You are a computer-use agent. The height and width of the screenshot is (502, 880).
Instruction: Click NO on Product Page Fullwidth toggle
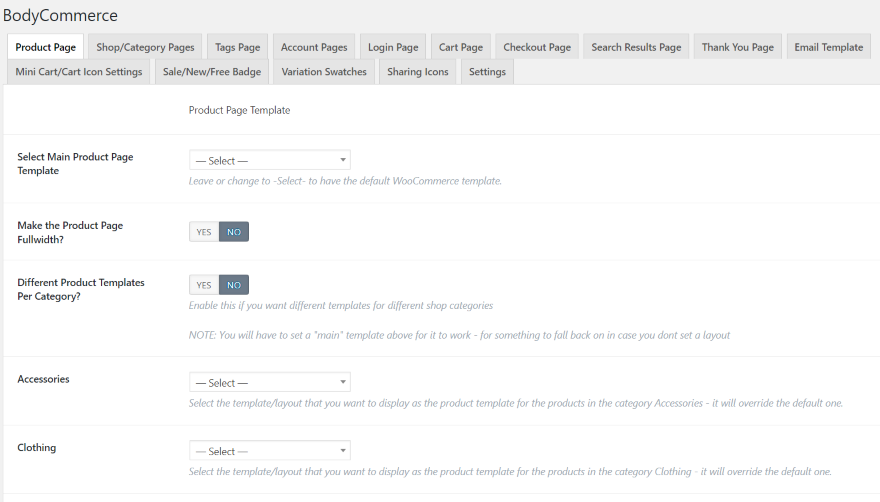tap(234, 232)
